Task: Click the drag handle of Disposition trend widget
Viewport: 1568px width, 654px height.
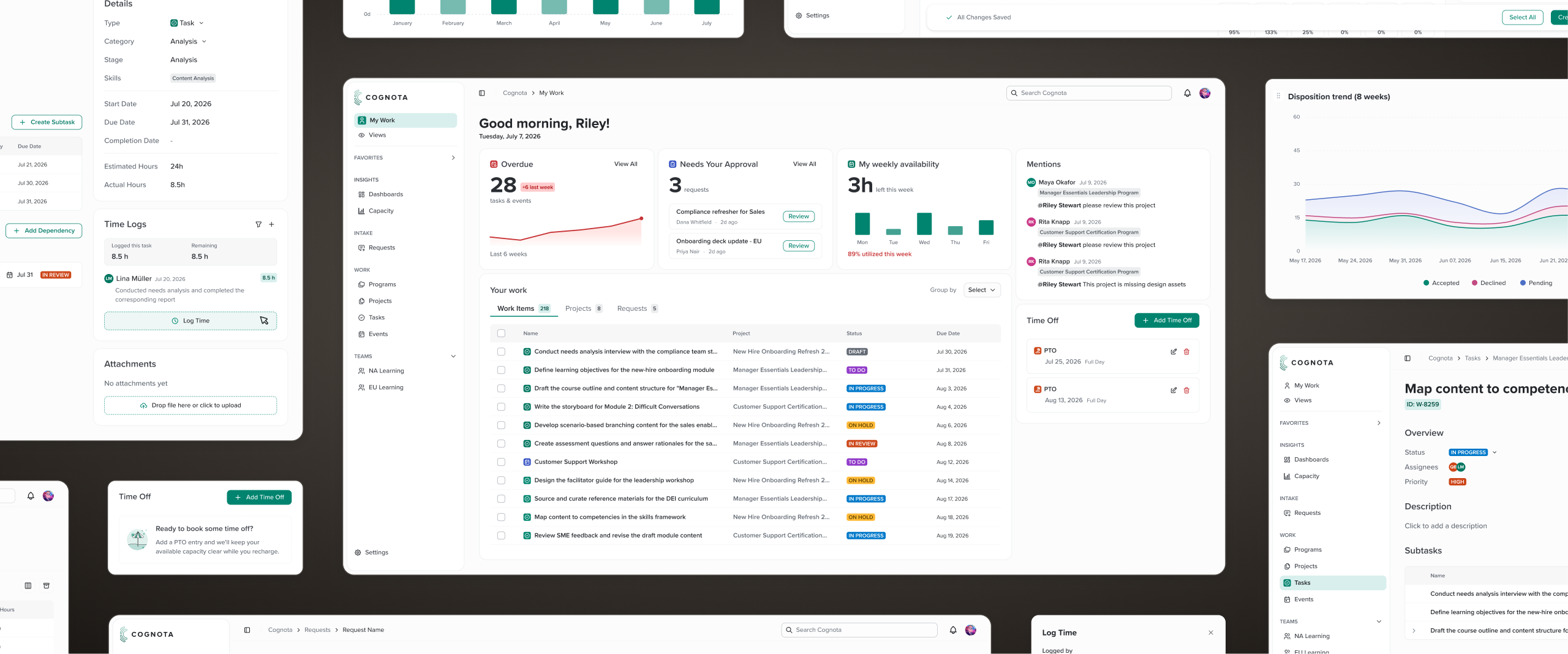Action: [x=1278, y=96]
